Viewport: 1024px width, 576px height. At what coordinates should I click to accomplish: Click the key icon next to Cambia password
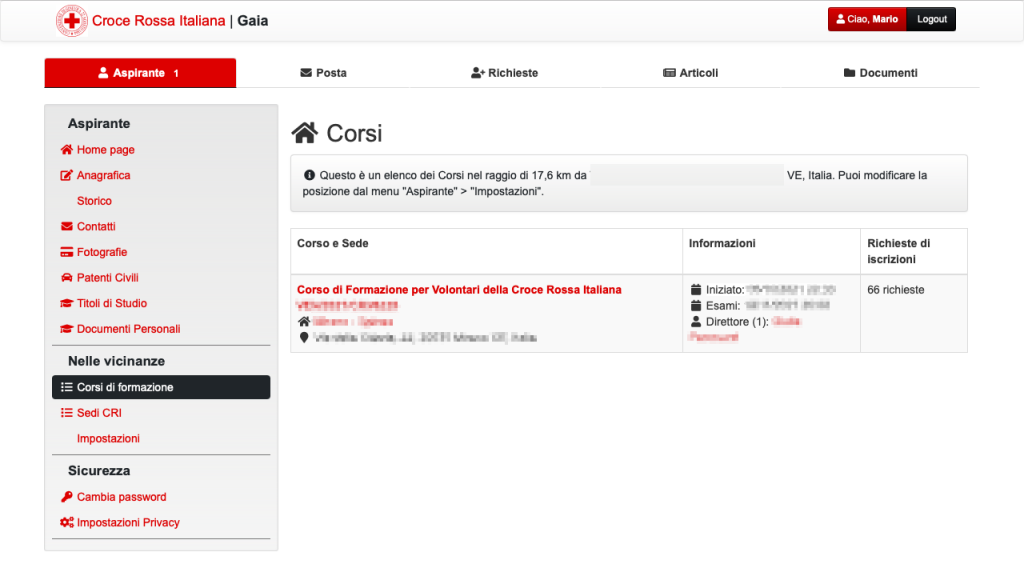(x=67, y=497)
